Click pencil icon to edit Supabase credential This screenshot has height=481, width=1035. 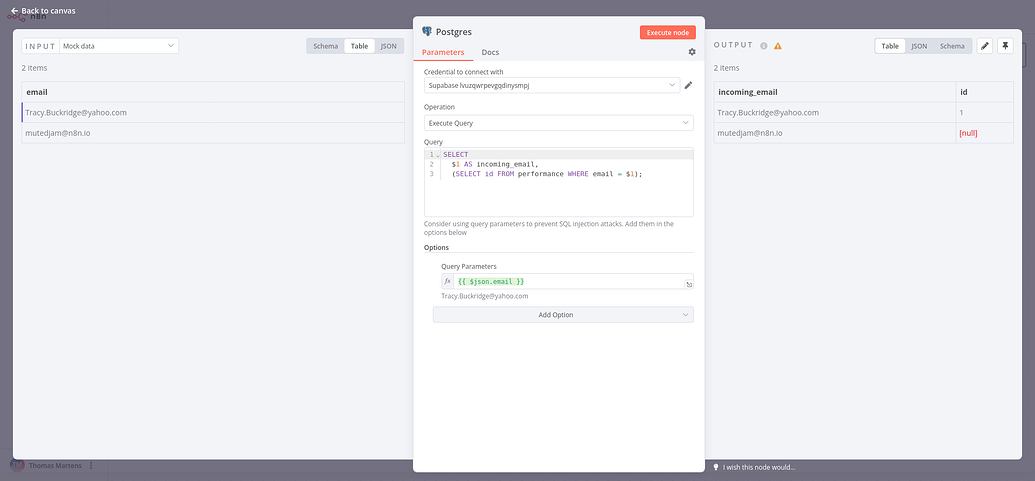688,86
